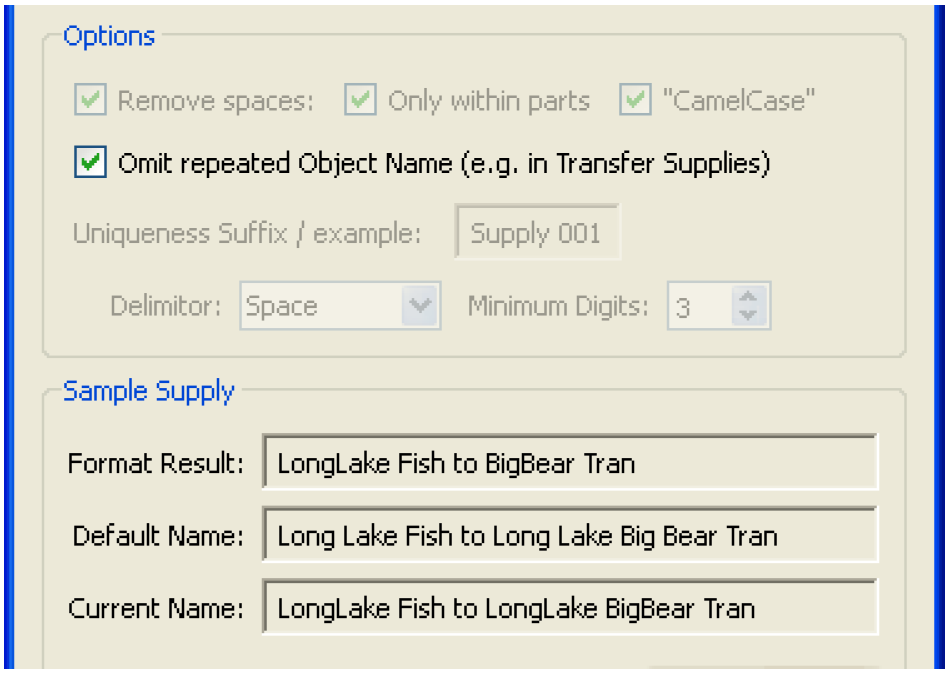Click the "Current Name:" label
950x696 pixels.
156,608
